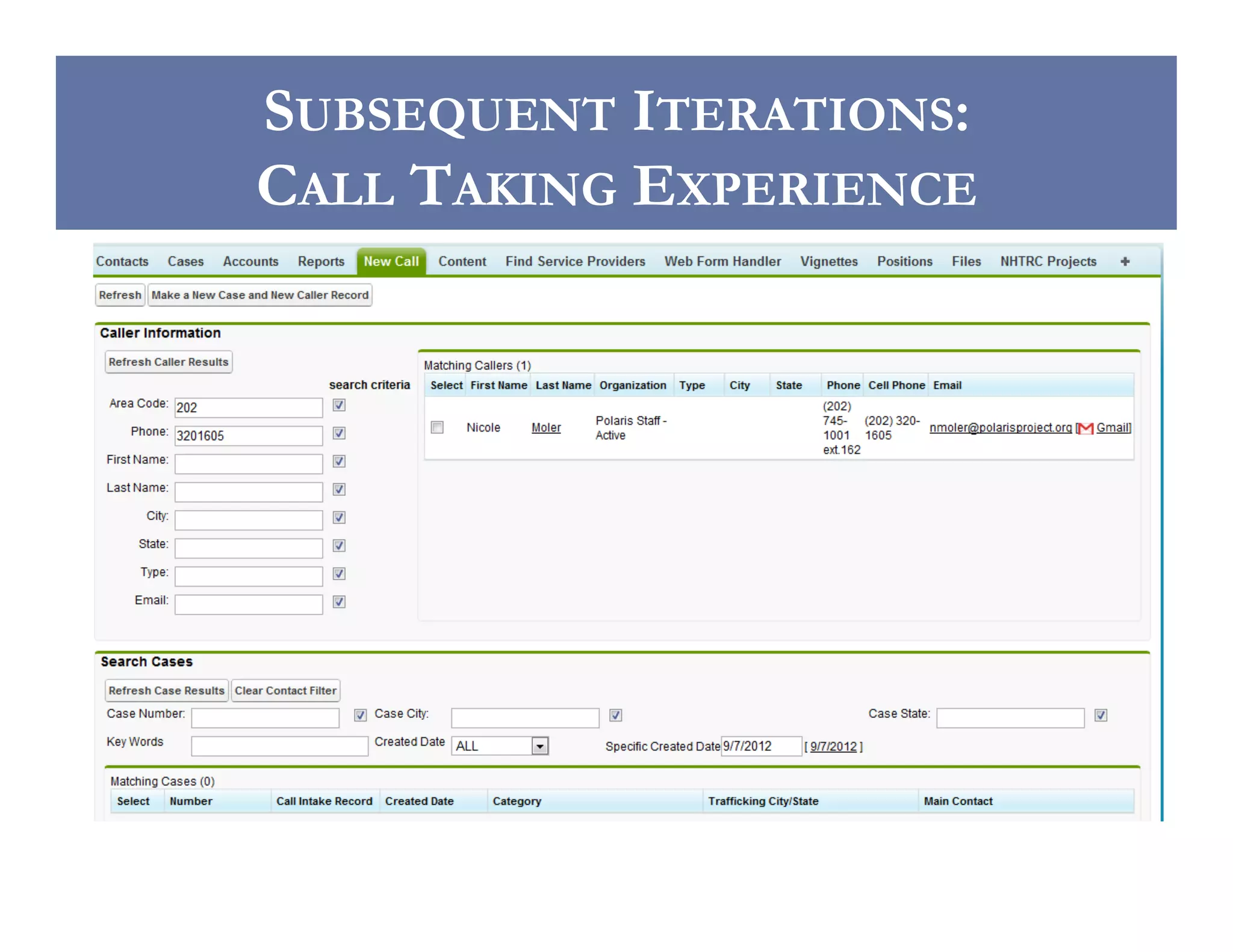Toggle Area Code search criteria checkbox

tap(339, 405)
